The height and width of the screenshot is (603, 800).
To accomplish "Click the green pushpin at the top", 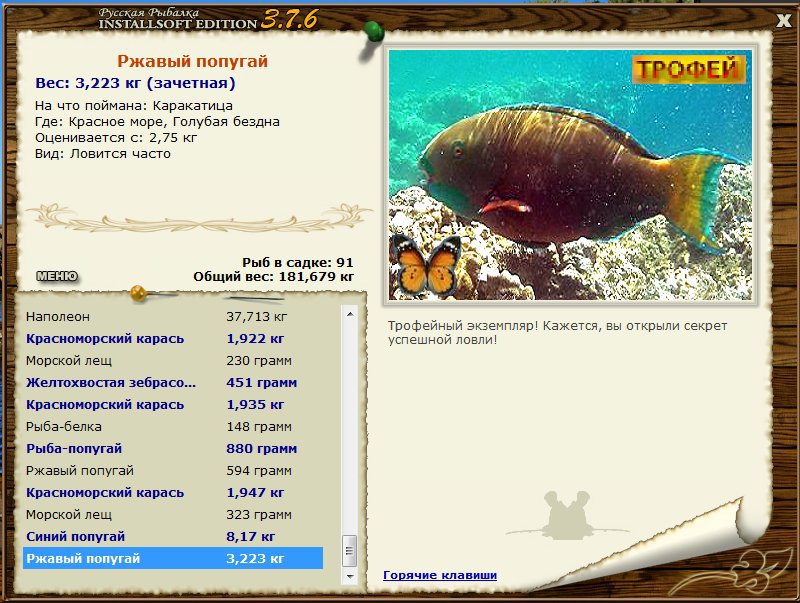I will pyautogui.click(x=374, y=33).
